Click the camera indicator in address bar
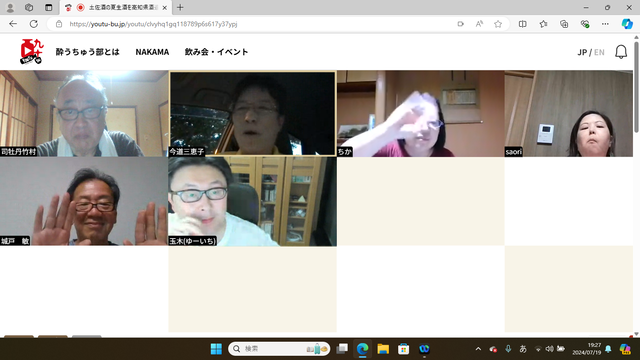Screen dimensions: 640x360 coord(460,24)
